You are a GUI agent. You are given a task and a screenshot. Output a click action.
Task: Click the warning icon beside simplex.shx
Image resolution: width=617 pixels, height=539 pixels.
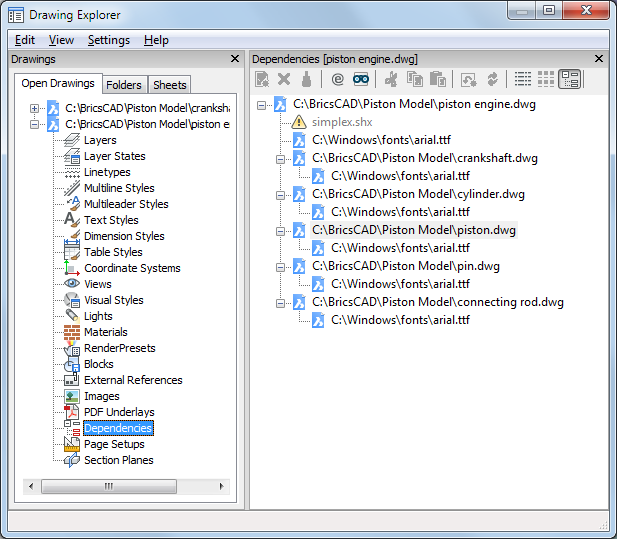[x=299, y=122]
